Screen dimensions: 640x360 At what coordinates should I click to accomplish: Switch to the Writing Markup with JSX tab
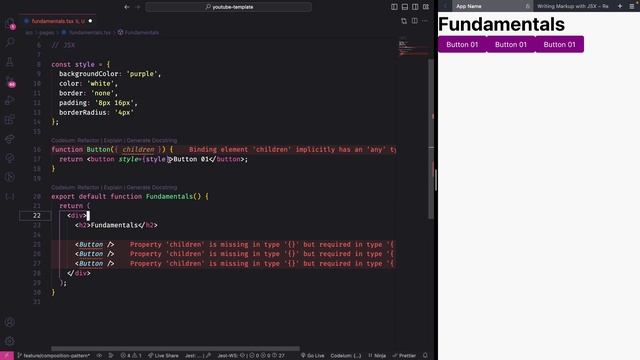click(573, 6)
